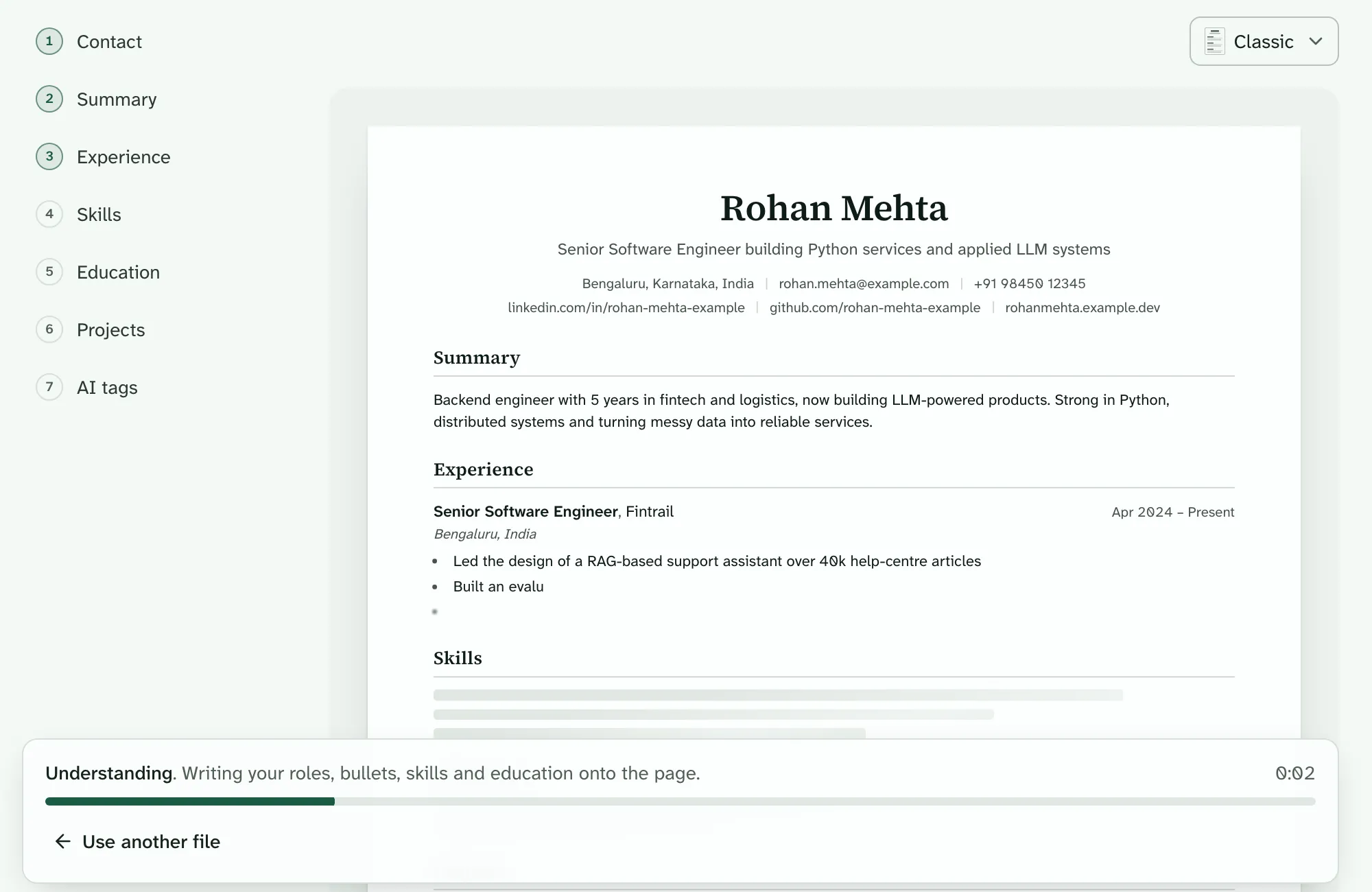Click the linkedin.com/in/rohan-mehta-example link
The height and width of the screenshot is (892, 1372).
point(626,307)
